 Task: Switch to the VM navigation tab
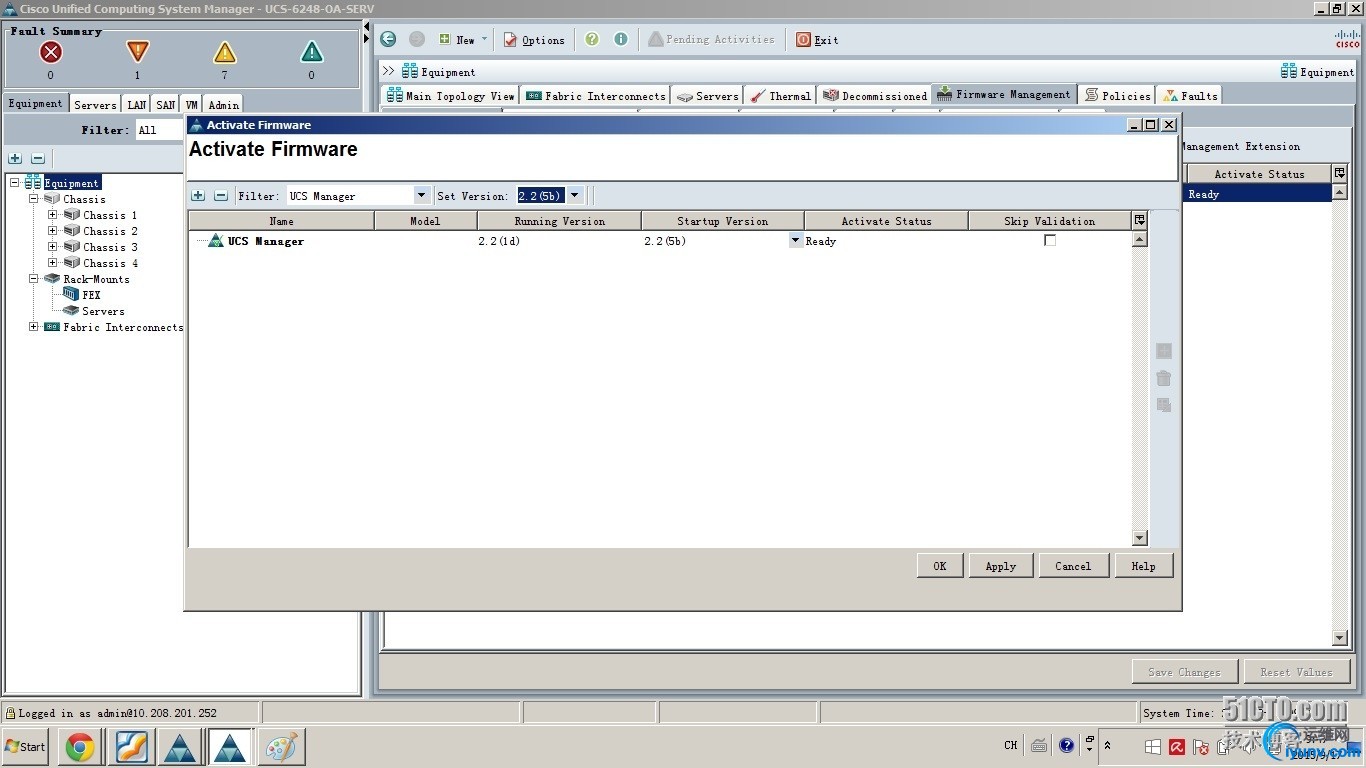point(192,104)
